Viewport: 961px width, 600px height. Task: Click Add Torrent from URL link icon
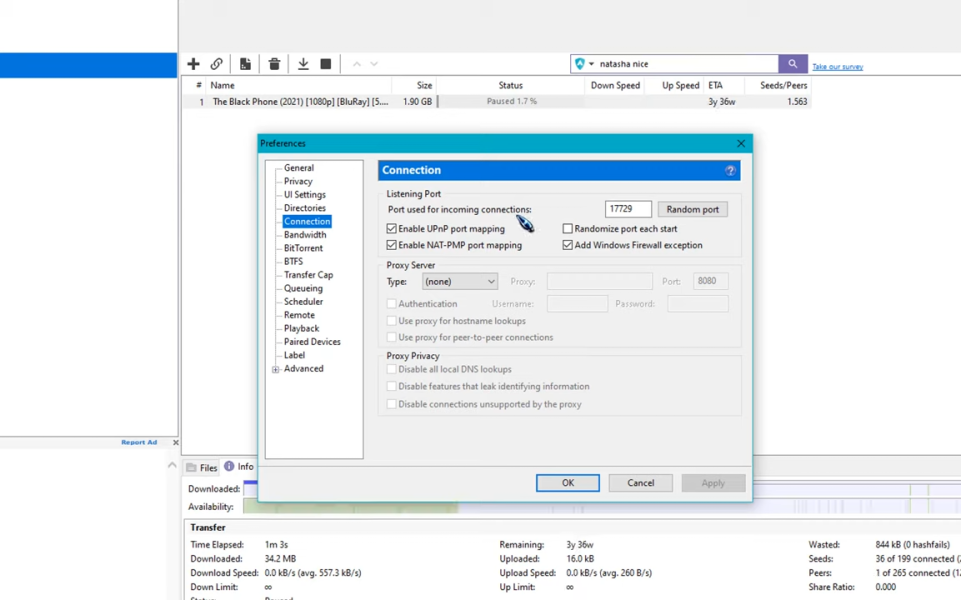point(216,64)
